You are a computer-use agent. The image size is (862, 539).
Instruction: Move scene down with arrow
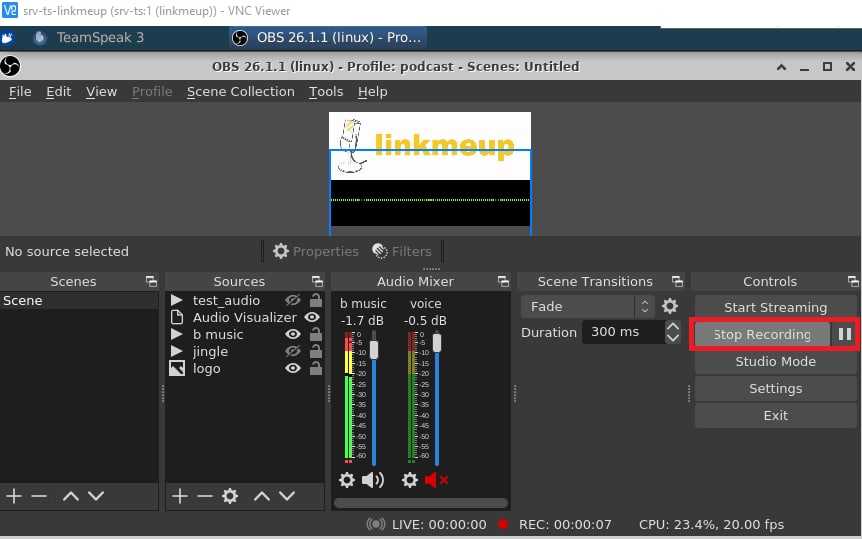tap(96, 496)
